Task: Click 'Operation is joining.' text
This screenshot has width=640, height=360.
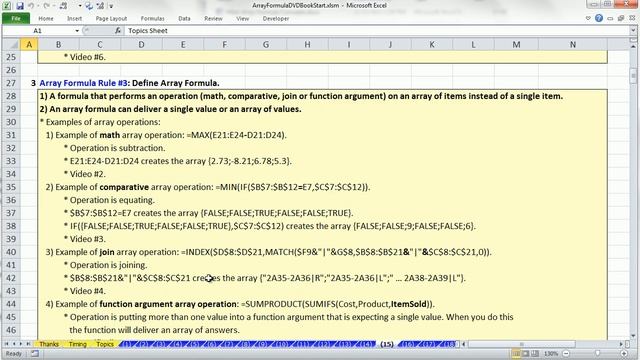Action: 106,265
